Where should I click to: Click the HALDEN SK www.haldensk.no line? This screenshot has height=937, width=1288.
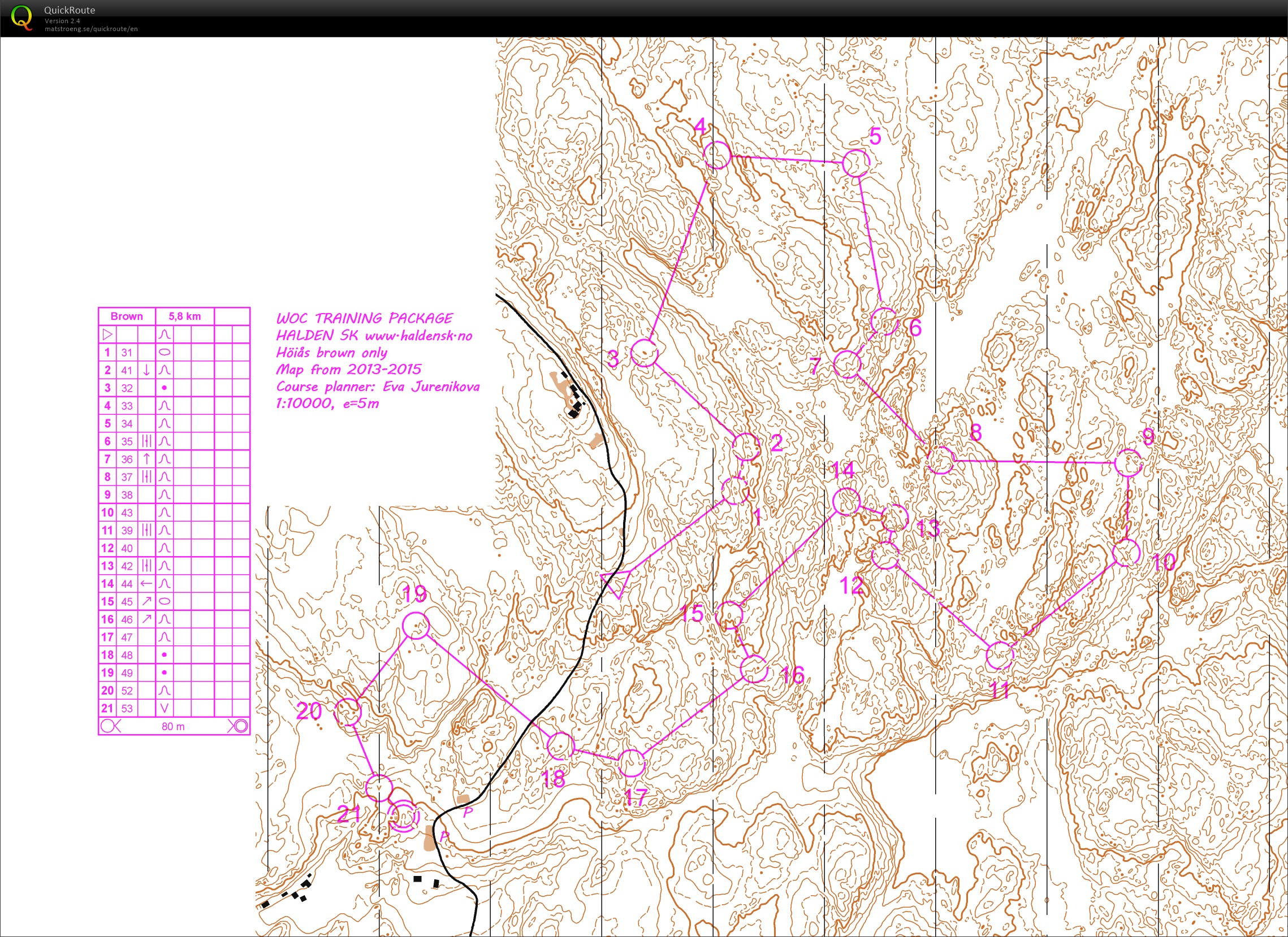pyautogui.click(x=374, y=336)
